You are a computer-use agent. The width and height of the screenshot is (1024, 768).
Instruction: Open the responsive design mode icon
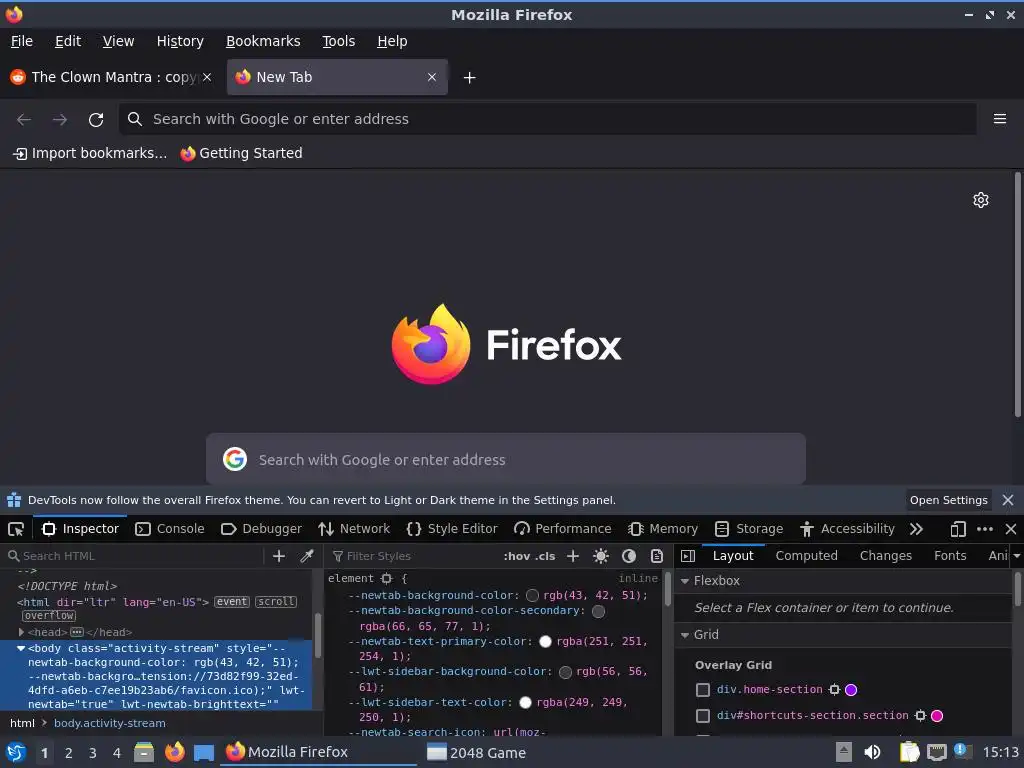(x=958, y=529)
